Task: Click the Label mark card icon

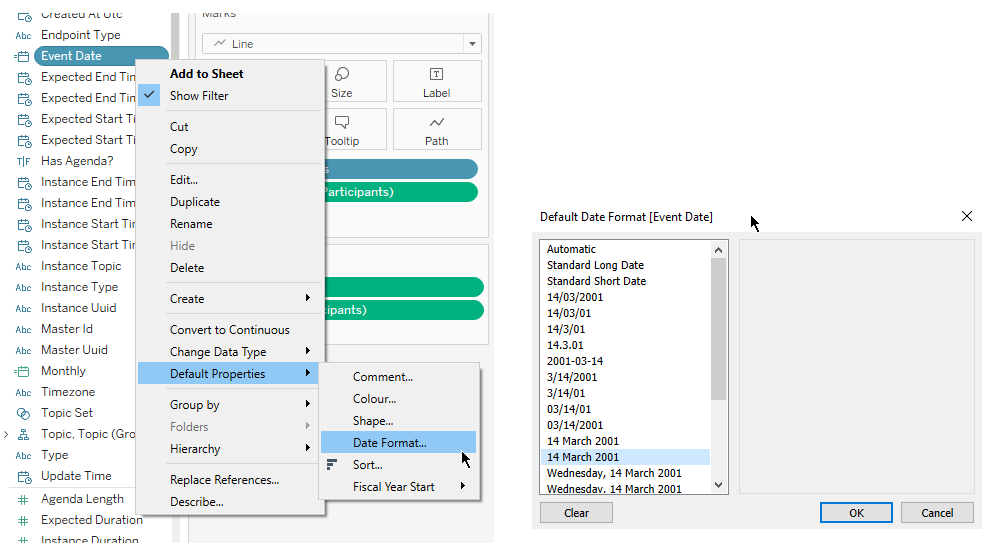Action: click(436, 74)
